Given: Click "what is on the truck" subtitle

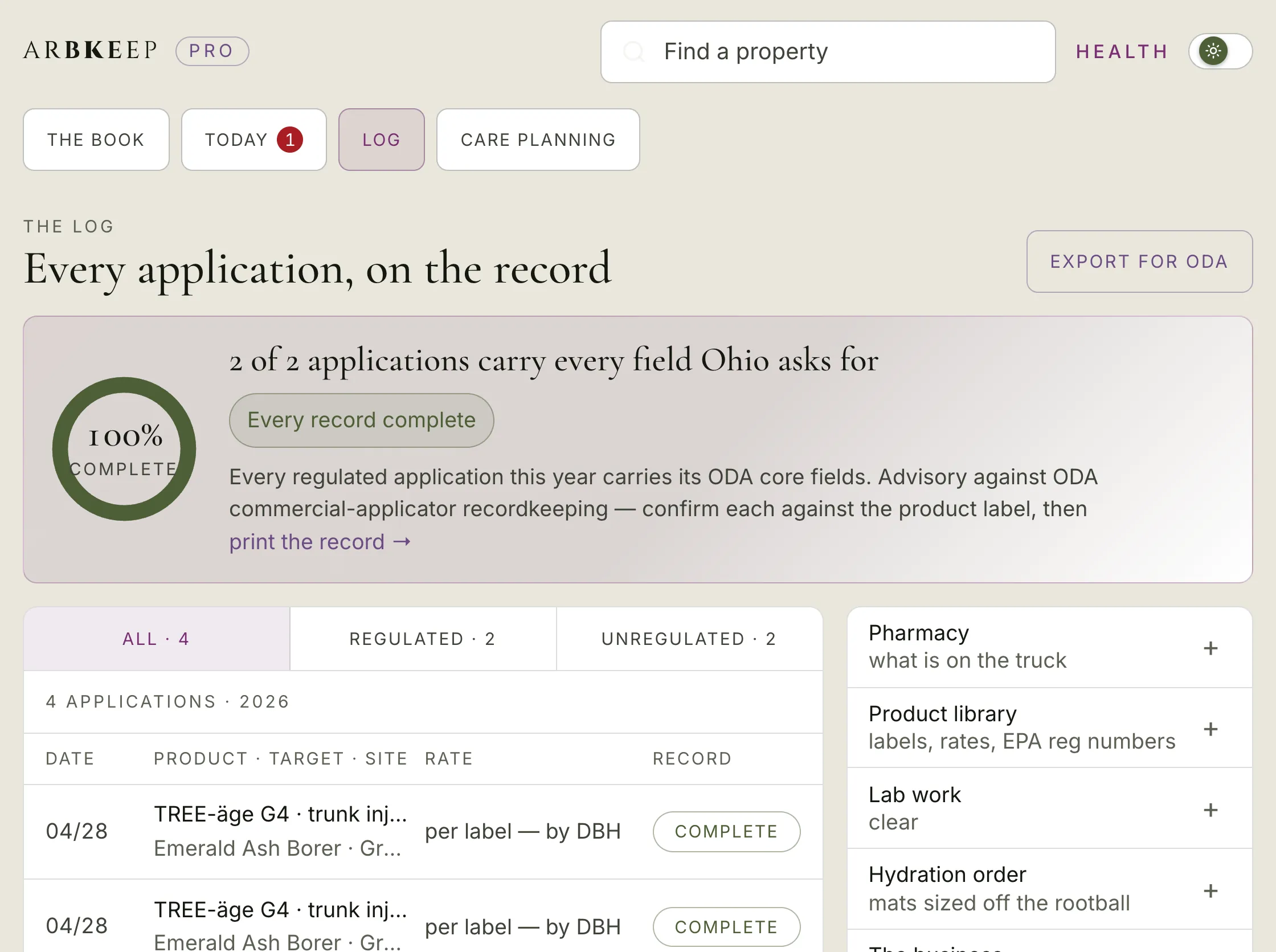Looking at the screenshot, I should click(x=967, y=660).
